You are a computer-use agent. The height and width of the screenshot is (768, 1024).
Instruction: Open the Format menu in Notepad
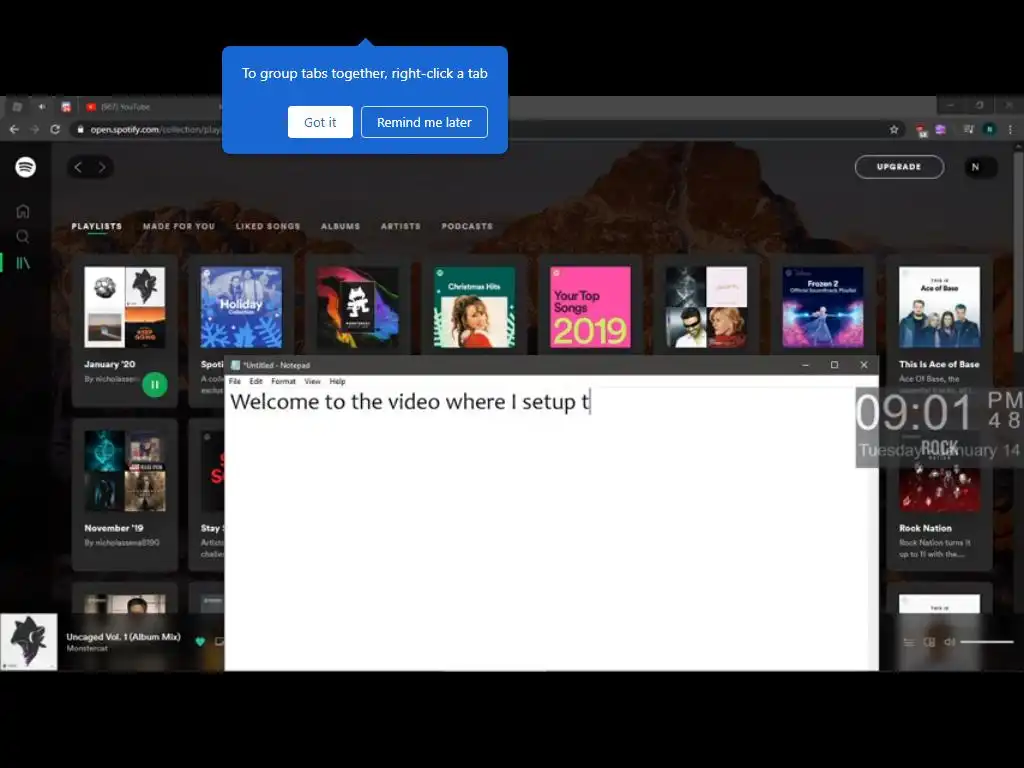pyautogui.click(x=283, y=381)
